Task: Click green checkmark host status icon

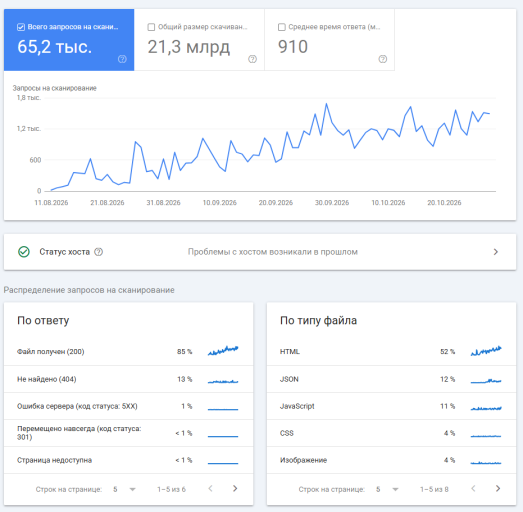Action: point(24,252)
